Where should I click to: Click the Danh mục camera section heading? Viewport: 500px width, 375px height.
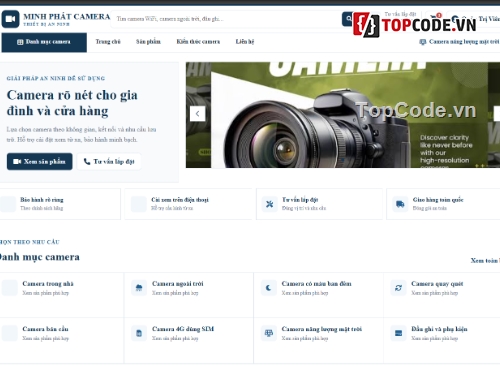tap(39, 257)
